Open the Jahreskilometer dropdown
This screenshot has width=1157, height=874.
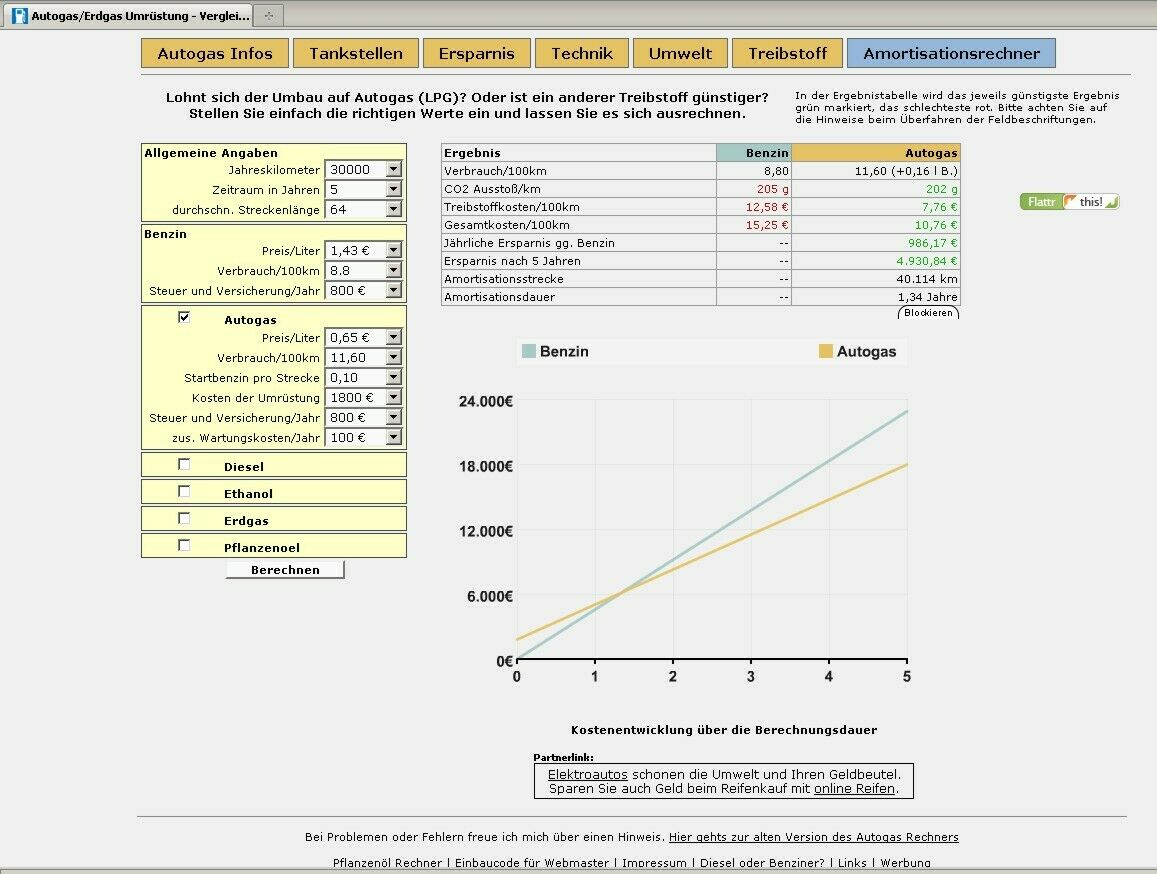coord(393,169)
